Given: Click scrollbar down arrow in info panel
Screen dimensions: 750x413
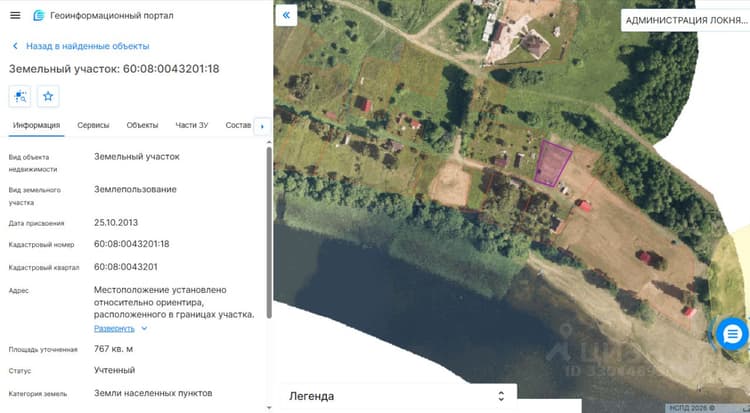Looking at the screenshot, I should pyautogui.click(x=269, y=408).
